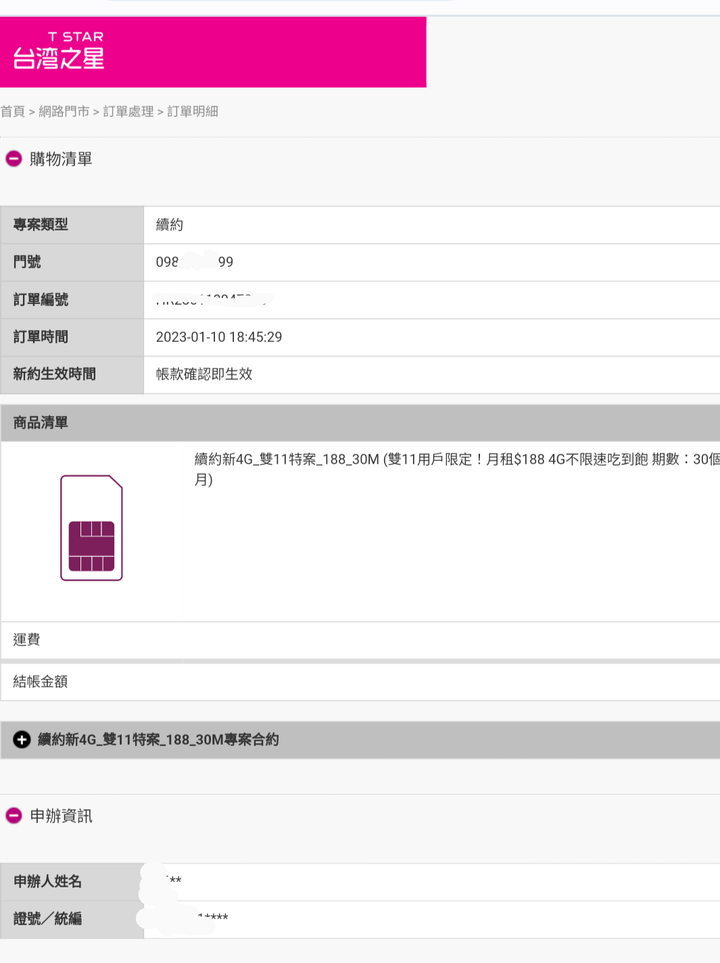Collapse the 購物清單 section

[x=14, y=159]
